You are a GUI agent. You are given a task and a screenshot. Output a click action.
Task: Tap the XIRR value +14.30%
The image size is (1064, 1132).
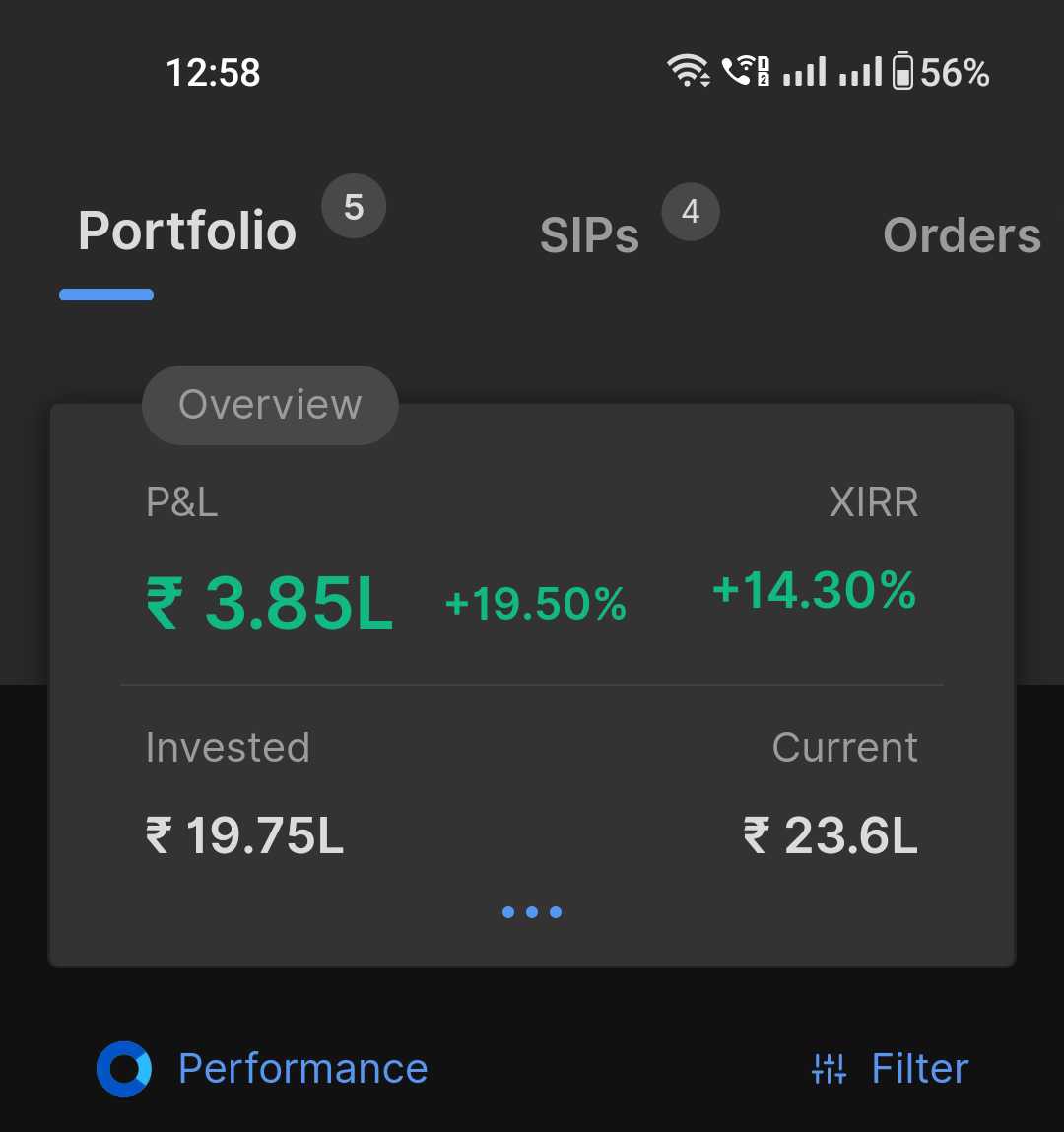tap(814, 591)
